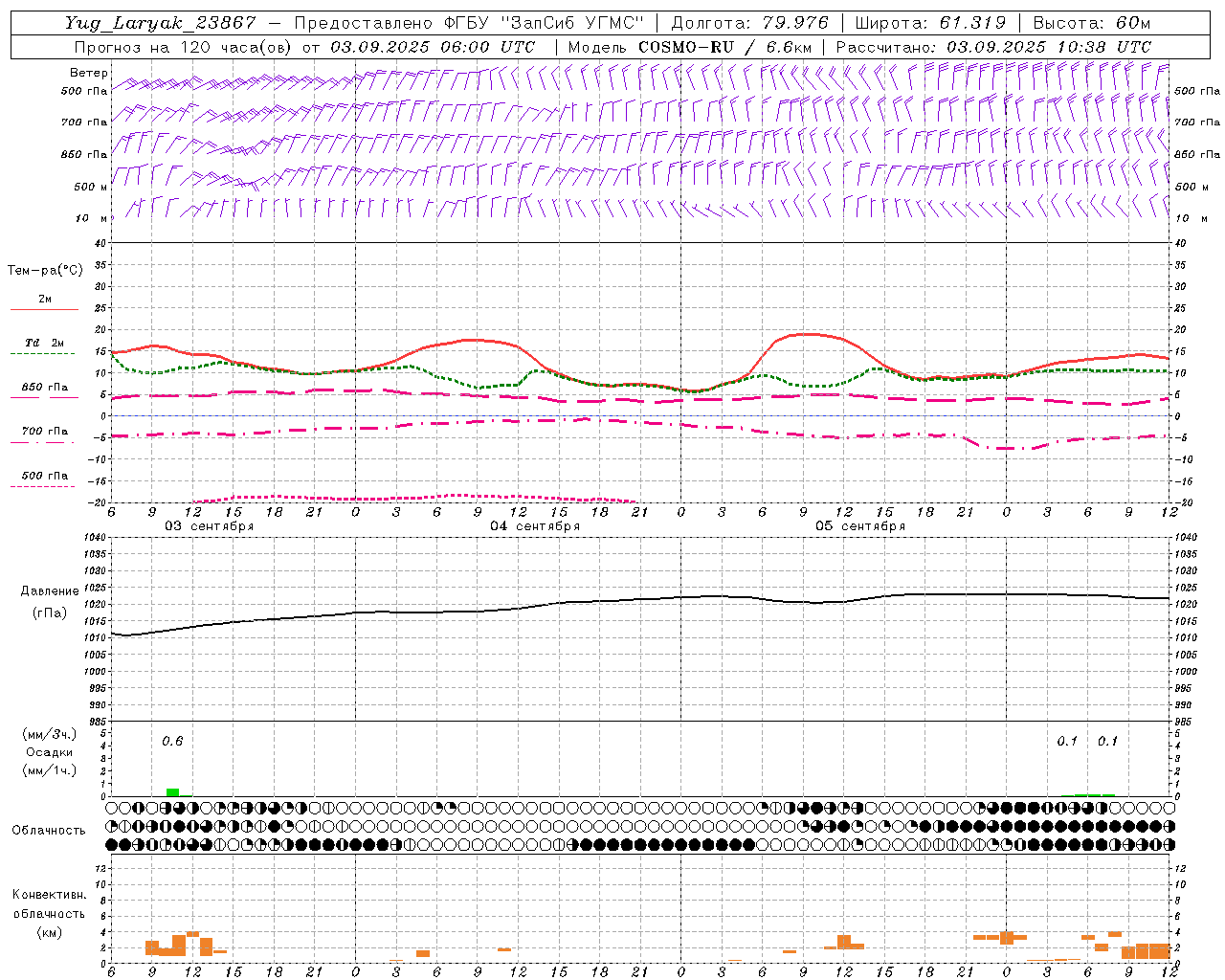
Task: Select the latitude value Широта: 61.319
Action: point(930,23)
